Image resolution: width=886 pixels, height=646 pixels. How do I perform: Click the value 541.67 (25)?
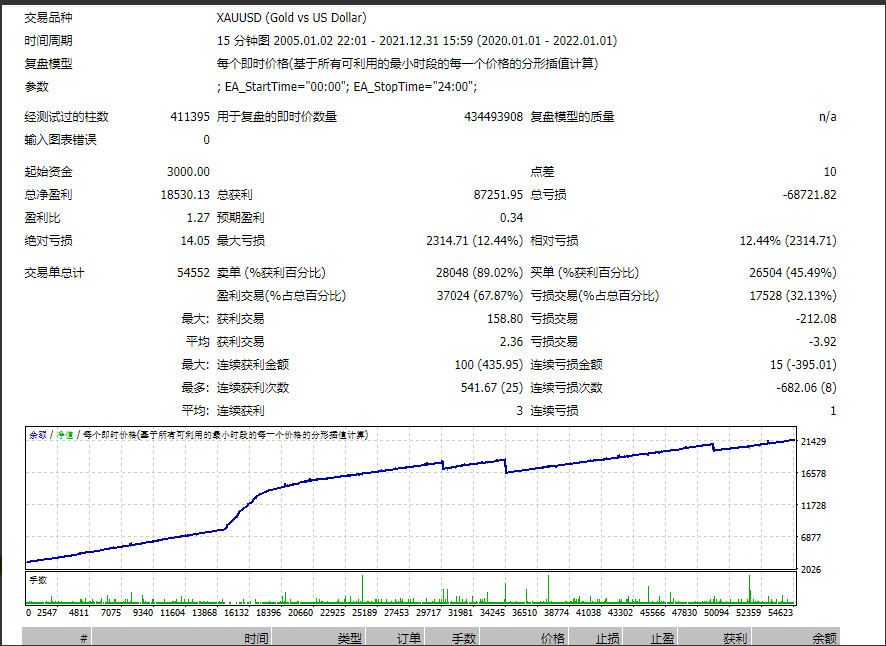tap(492, 388)
